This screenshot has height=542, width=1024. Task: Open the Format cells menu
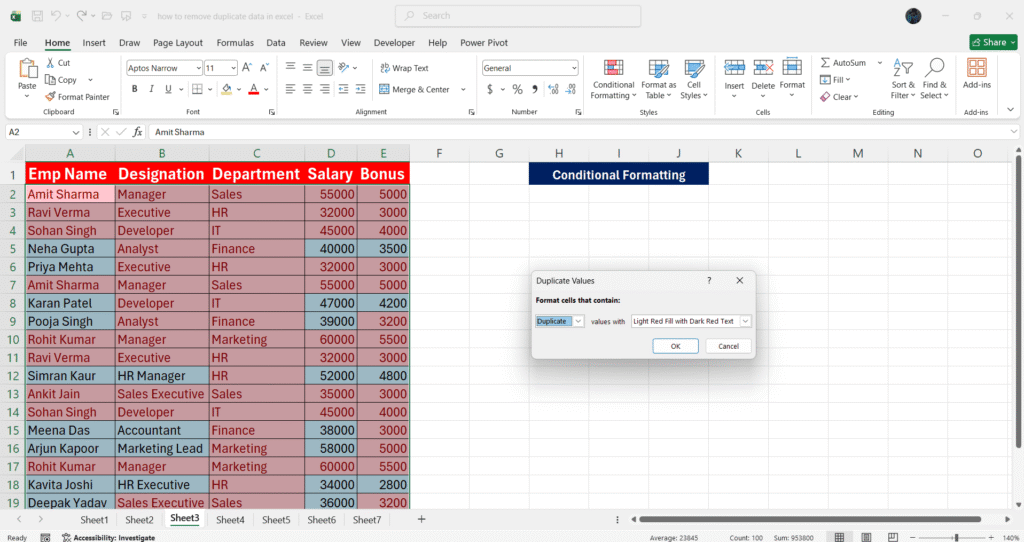[x=792, y=78]
